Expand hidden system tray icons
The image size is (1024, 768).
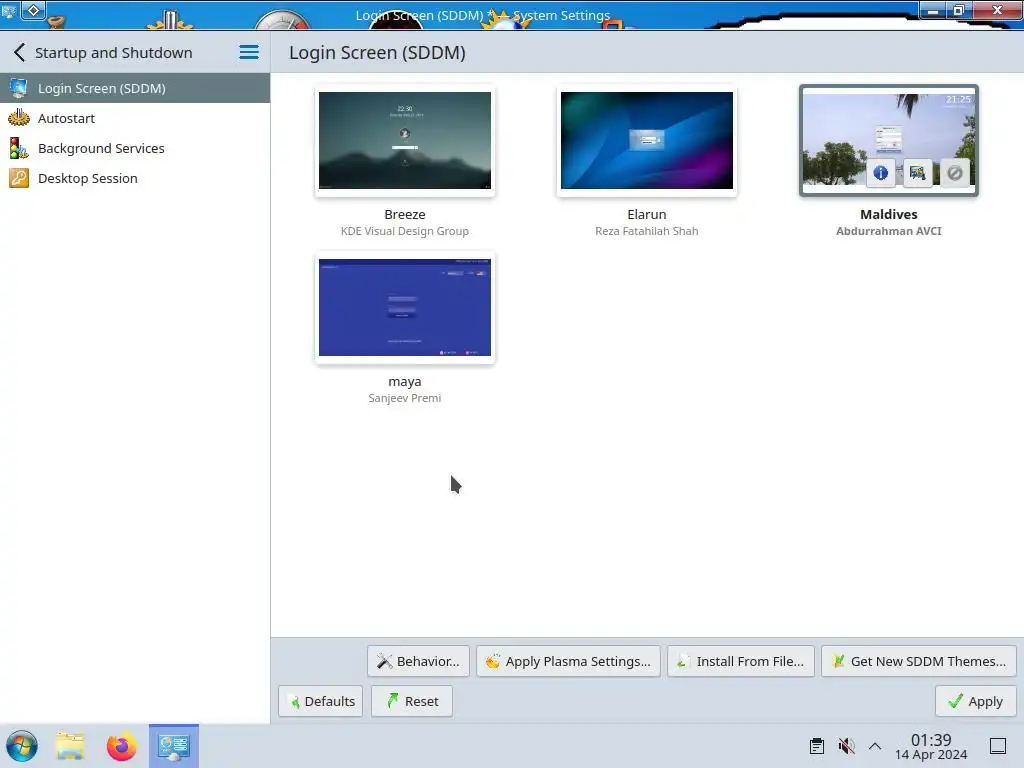point(875,746)
